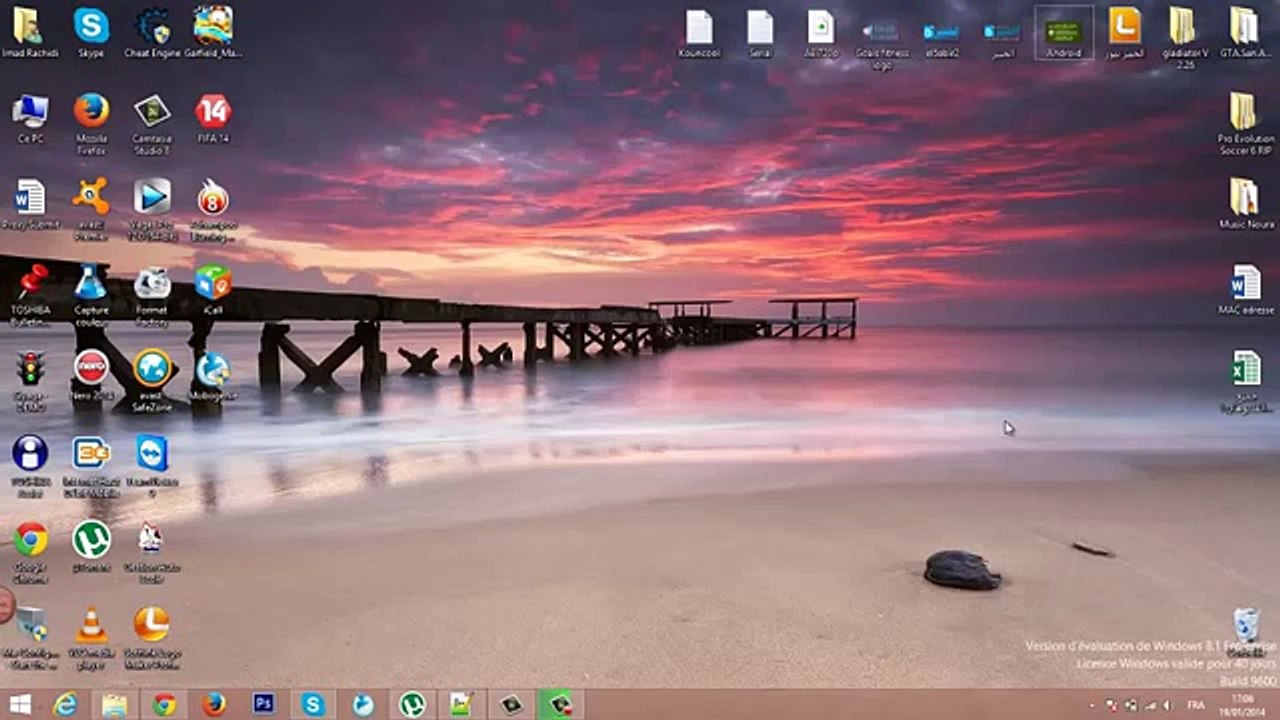The image size is (1280, 720).
Task: Click the Cheat Engine desktop icon
Action: coord(152,27)
